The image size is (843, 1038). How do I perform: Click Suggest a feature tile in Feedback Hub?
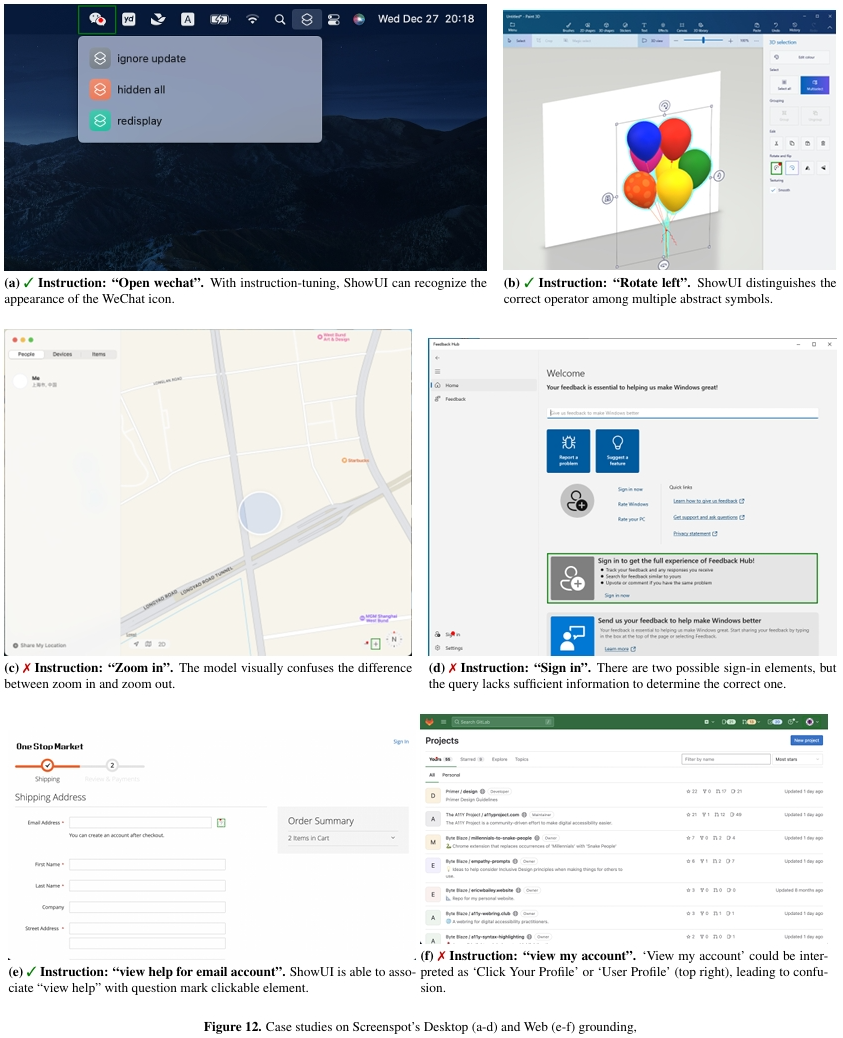tap(617, 451)
